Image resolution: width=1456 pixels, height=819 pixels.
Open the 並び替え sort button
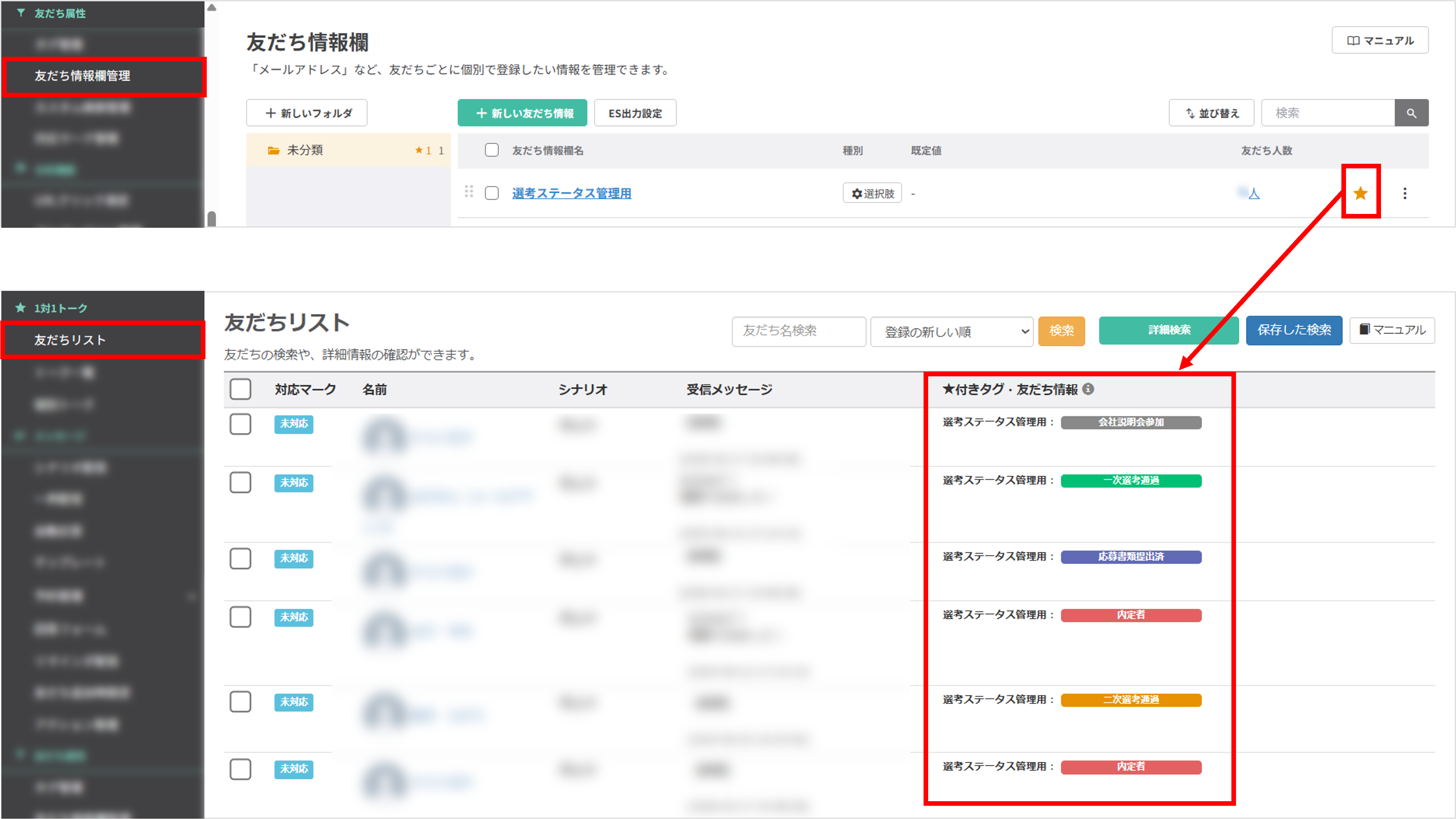1211,113
